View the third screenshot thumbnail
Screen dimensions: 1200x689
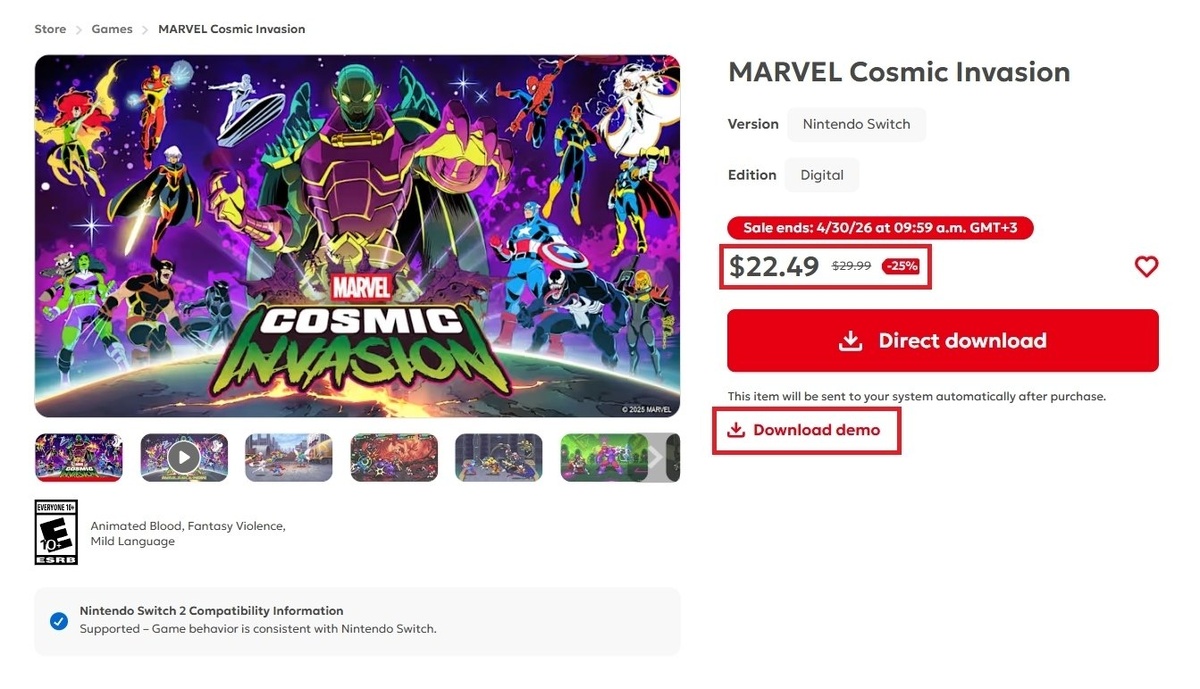click(x=289, y=458)
